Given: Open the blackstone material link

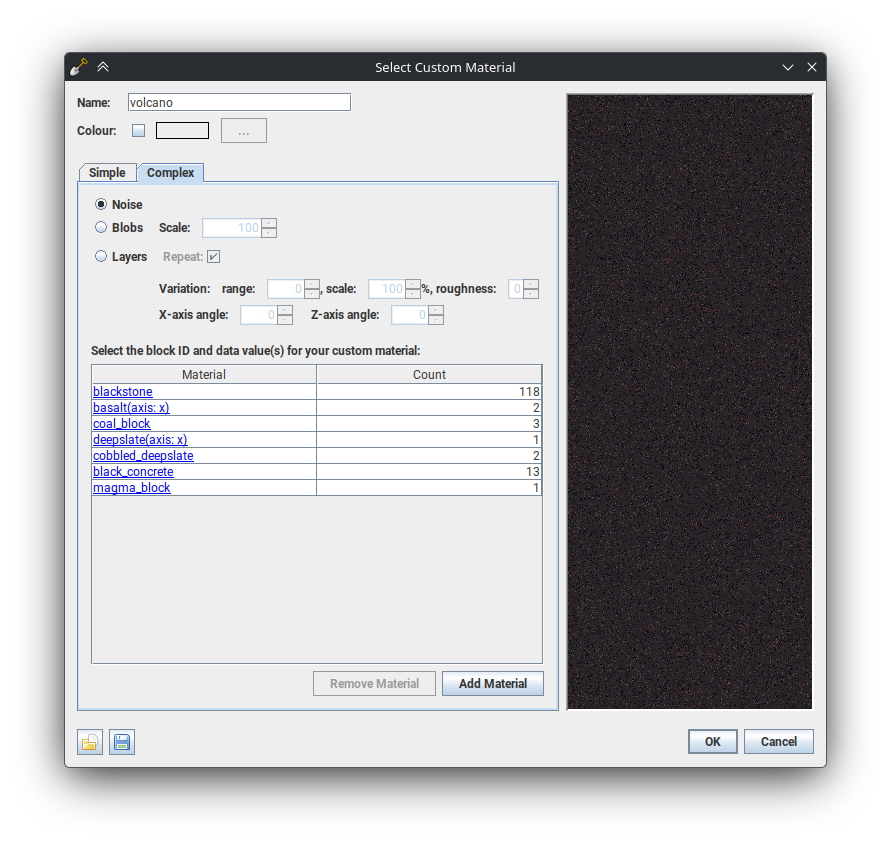Looking at the screenshot, I should pyautogui.click(x=123, y=392).
